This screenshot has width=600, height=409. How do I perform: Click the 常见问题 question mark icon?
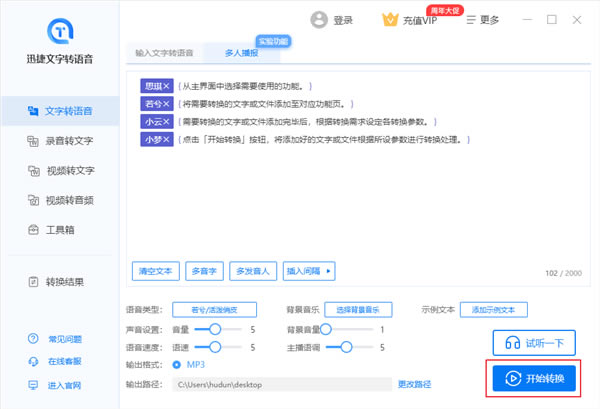click(x=33, y=339)
